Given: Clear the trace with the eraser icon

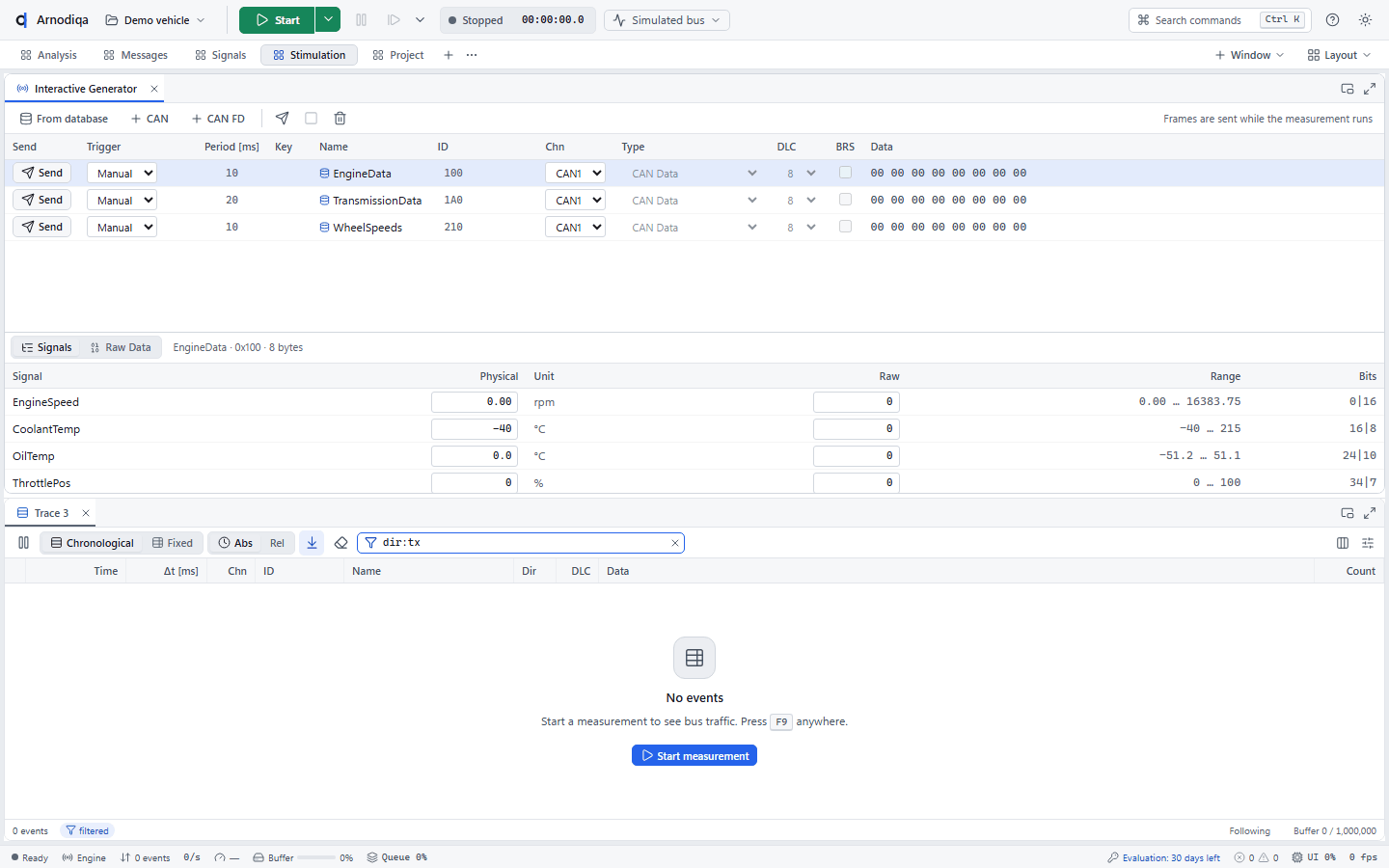Looking at the screenshot, I should point(340,543).
